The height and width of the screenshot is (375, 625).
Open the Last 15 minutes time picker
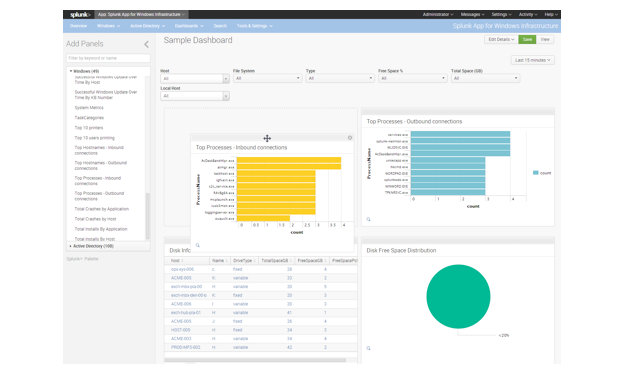tap(533, 60)
